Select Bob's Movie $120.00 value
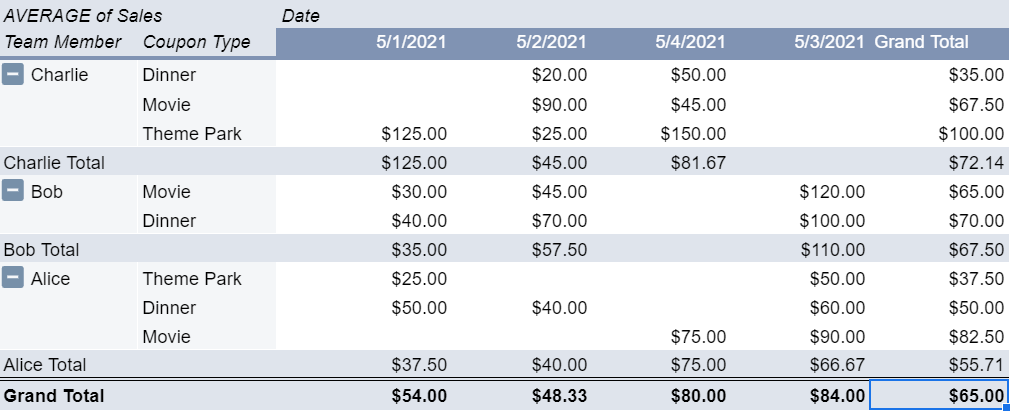This screenshot has height=411, width=1010. coord(832,192)
